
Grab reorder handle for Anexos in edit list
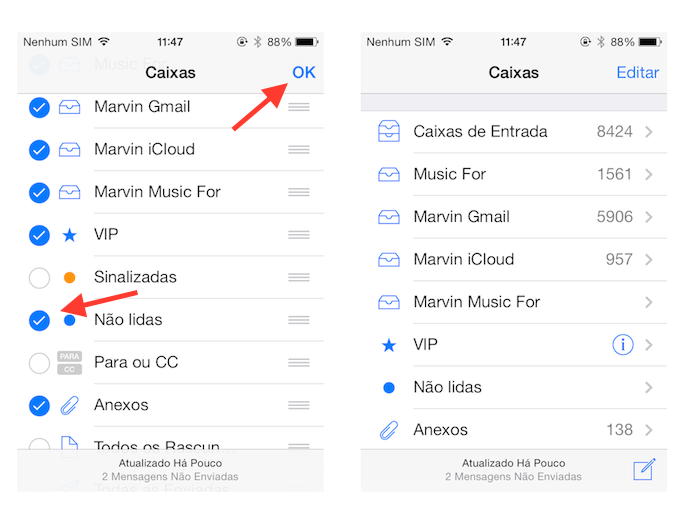pyautogui.click(x=299, y=405)
